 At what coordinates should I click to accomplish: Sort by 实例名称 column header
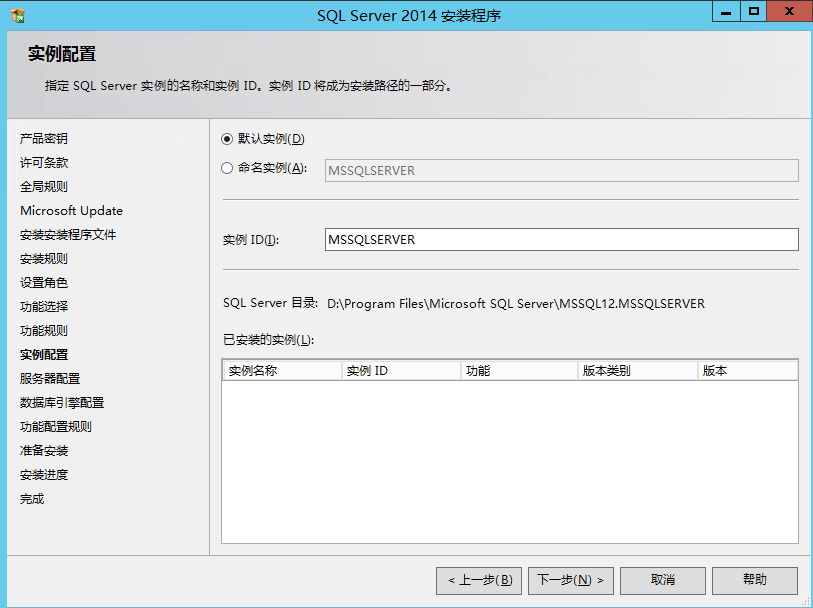(282, 371)
